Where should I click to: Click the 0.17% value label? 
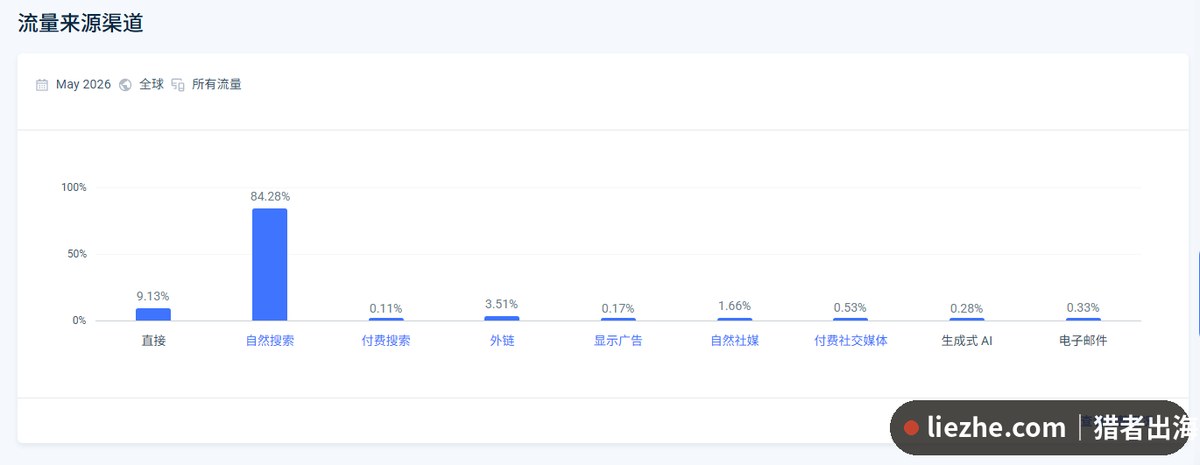[618, 309]
